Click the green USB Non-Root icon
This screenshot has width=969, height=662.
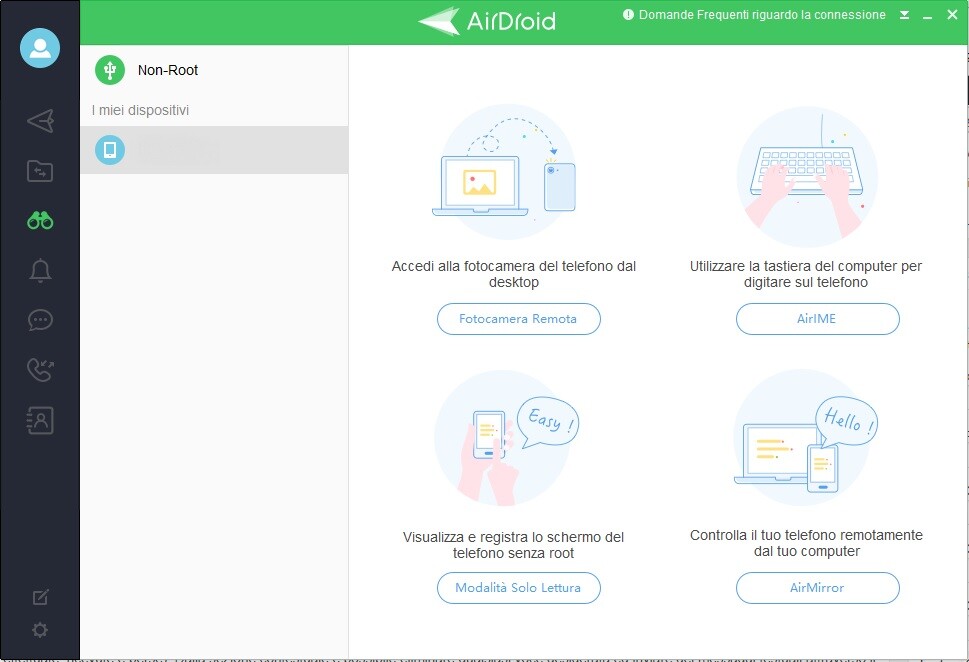[108, 70]
